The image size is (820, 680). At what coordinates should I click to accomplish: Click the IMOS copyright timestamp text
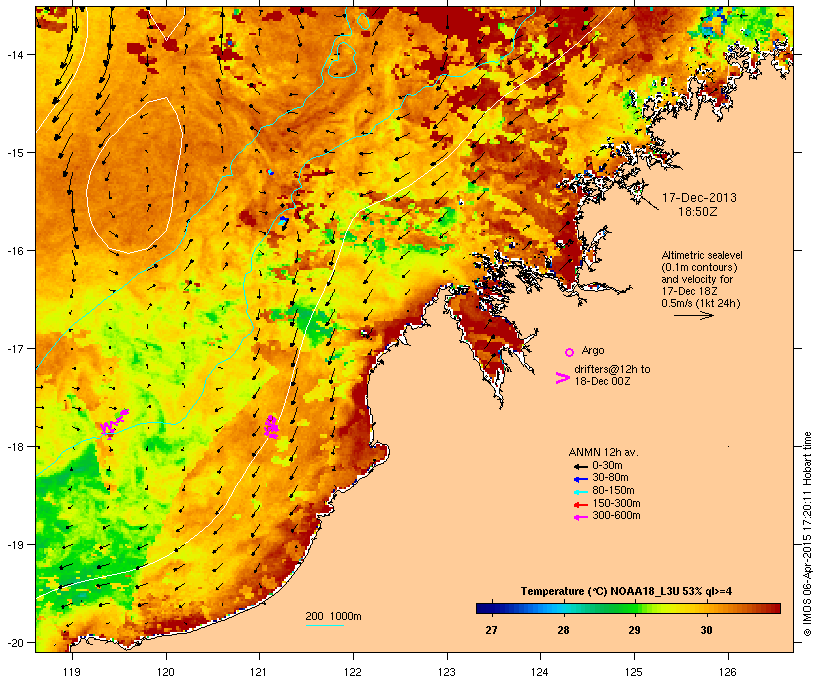click(807, 534)
